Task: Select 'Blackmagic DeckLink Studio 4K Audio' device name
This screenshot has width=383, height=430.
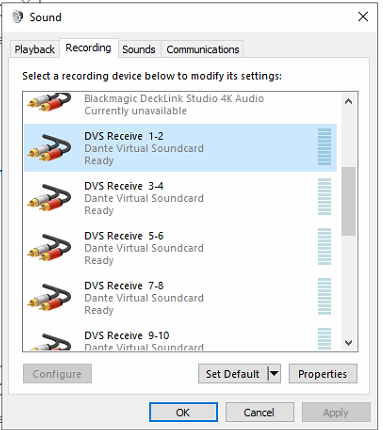Action: [174, 98]
